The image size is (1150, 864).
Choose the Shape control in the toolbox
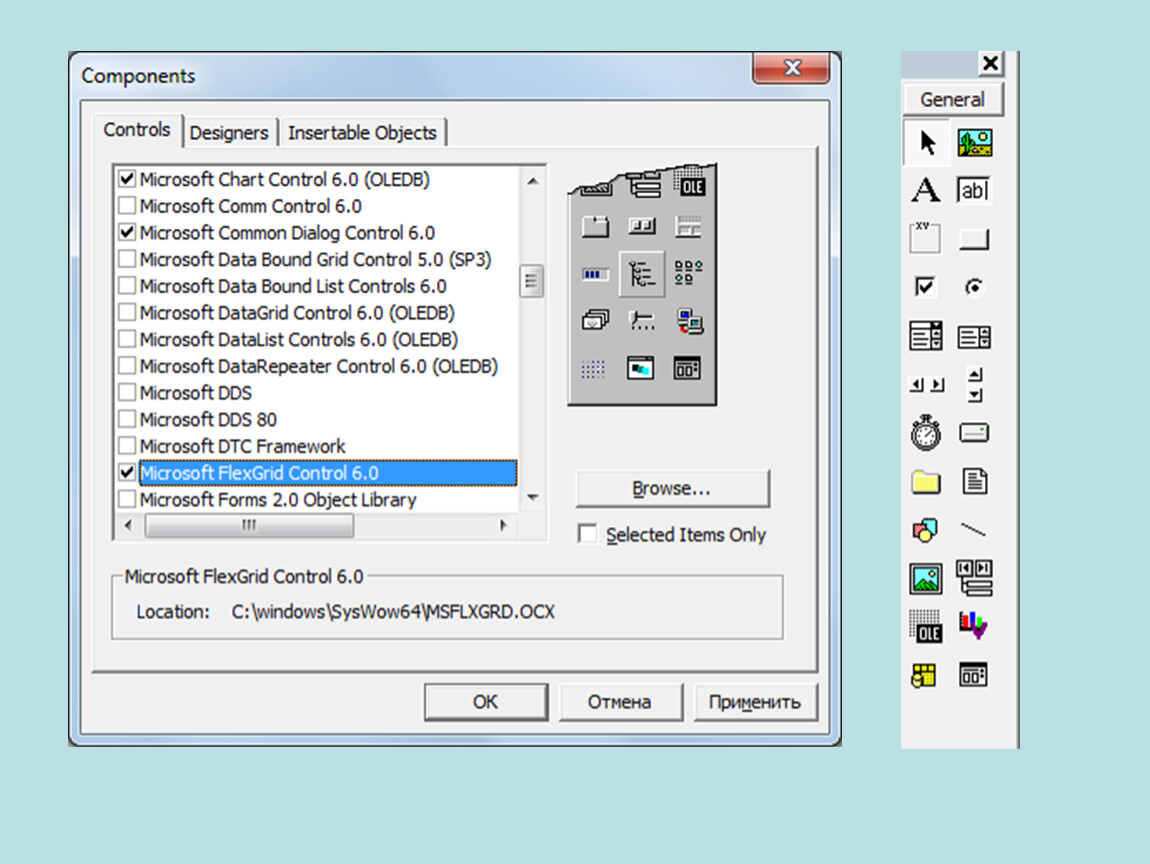925,530
